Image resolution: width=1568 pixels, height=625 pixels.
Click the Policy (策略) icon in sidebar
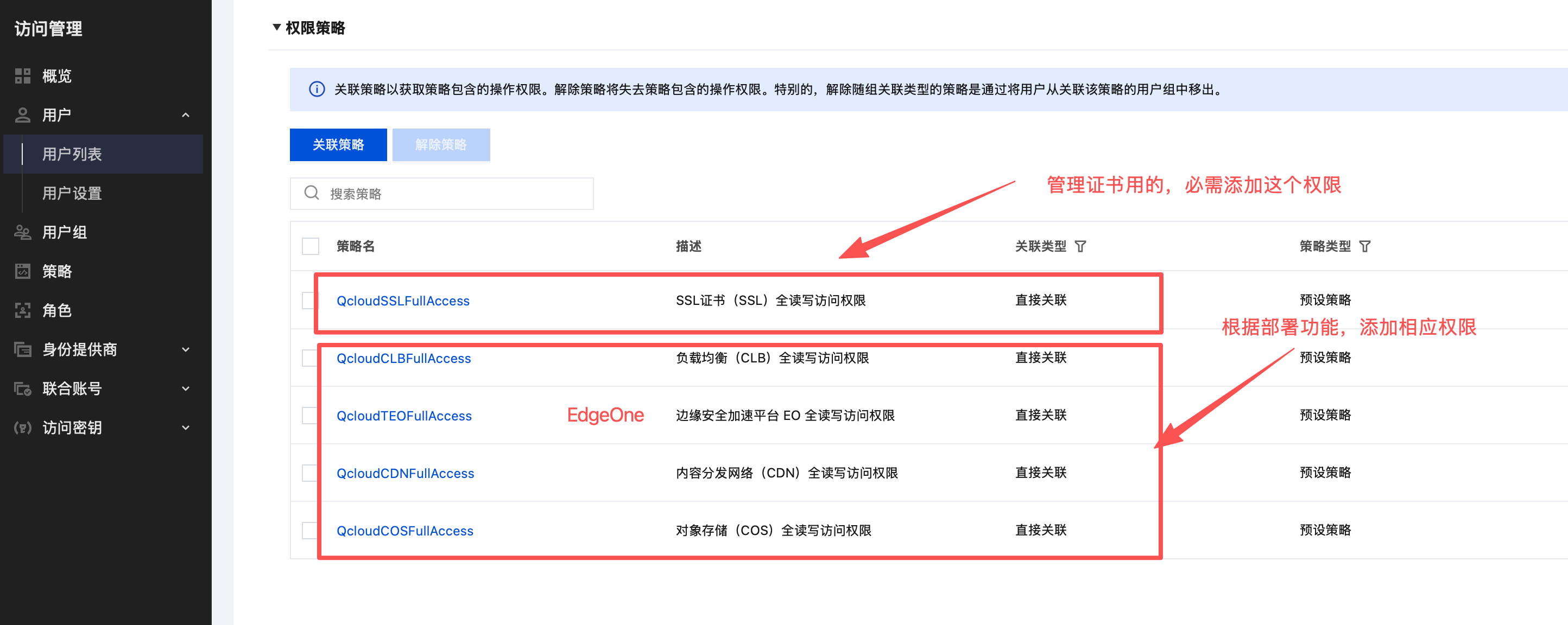(x=22, y=271)
